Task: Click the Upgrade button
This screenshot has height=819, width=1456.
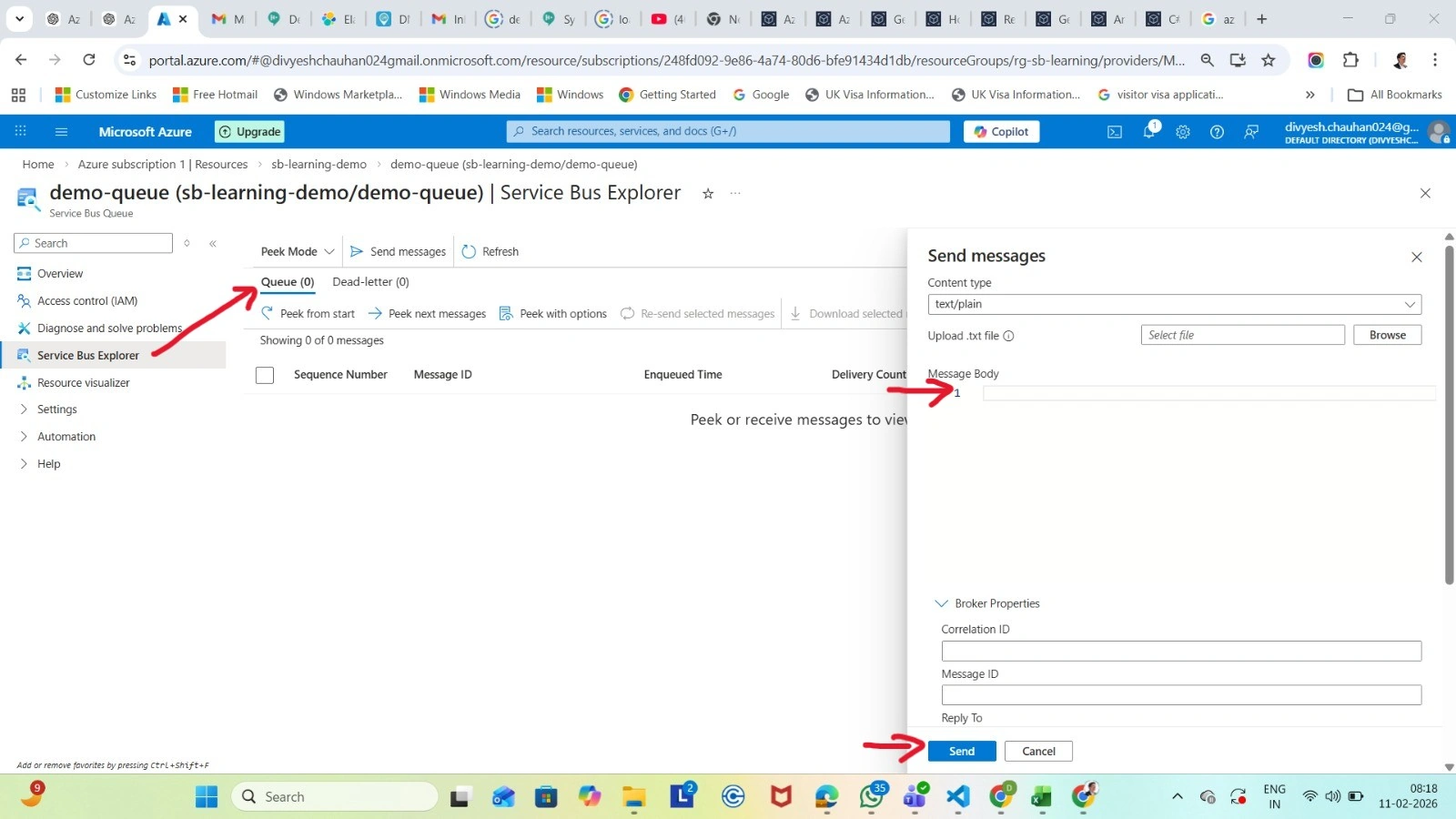Action: 250,132
